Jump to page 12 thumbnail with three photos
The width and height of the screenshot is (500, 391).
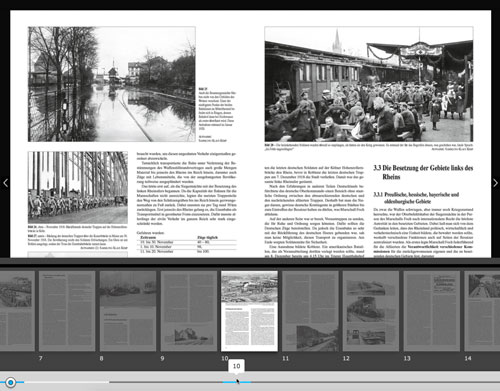coord(371,311)
